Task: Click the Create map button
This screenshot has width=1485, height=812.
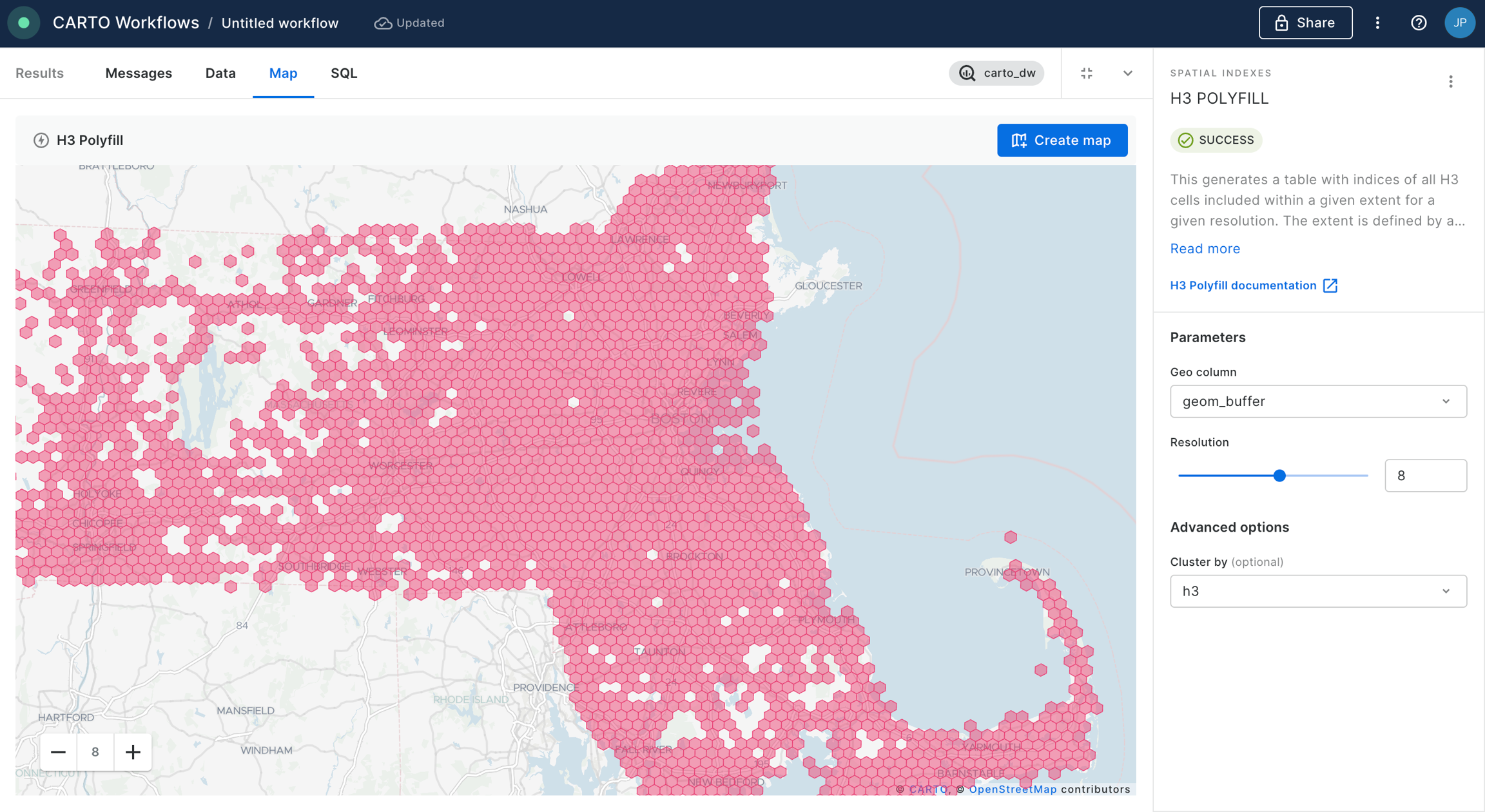Action: (1062, 140)
